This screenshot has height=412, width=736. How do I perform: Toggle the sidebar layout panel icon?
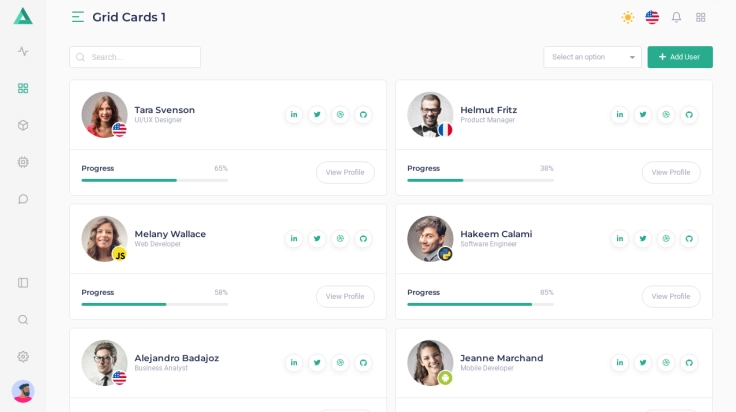pyautogui.click(x=23, y=283)
